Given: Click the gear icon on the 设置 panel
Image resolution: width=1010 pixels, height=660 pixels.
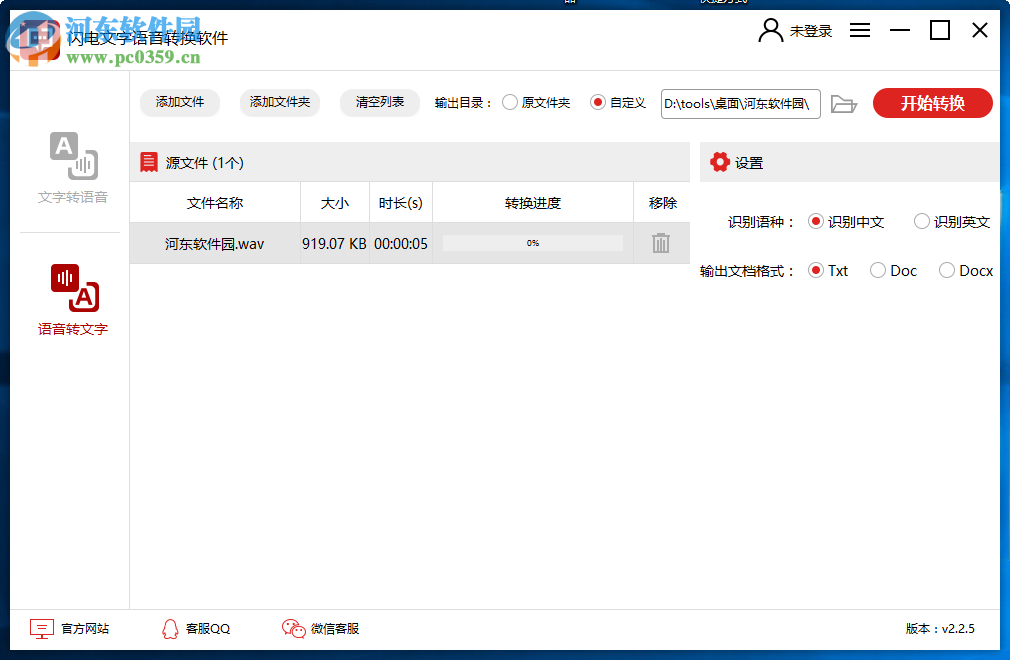Looking at the screenshot, I should point(719,162).
